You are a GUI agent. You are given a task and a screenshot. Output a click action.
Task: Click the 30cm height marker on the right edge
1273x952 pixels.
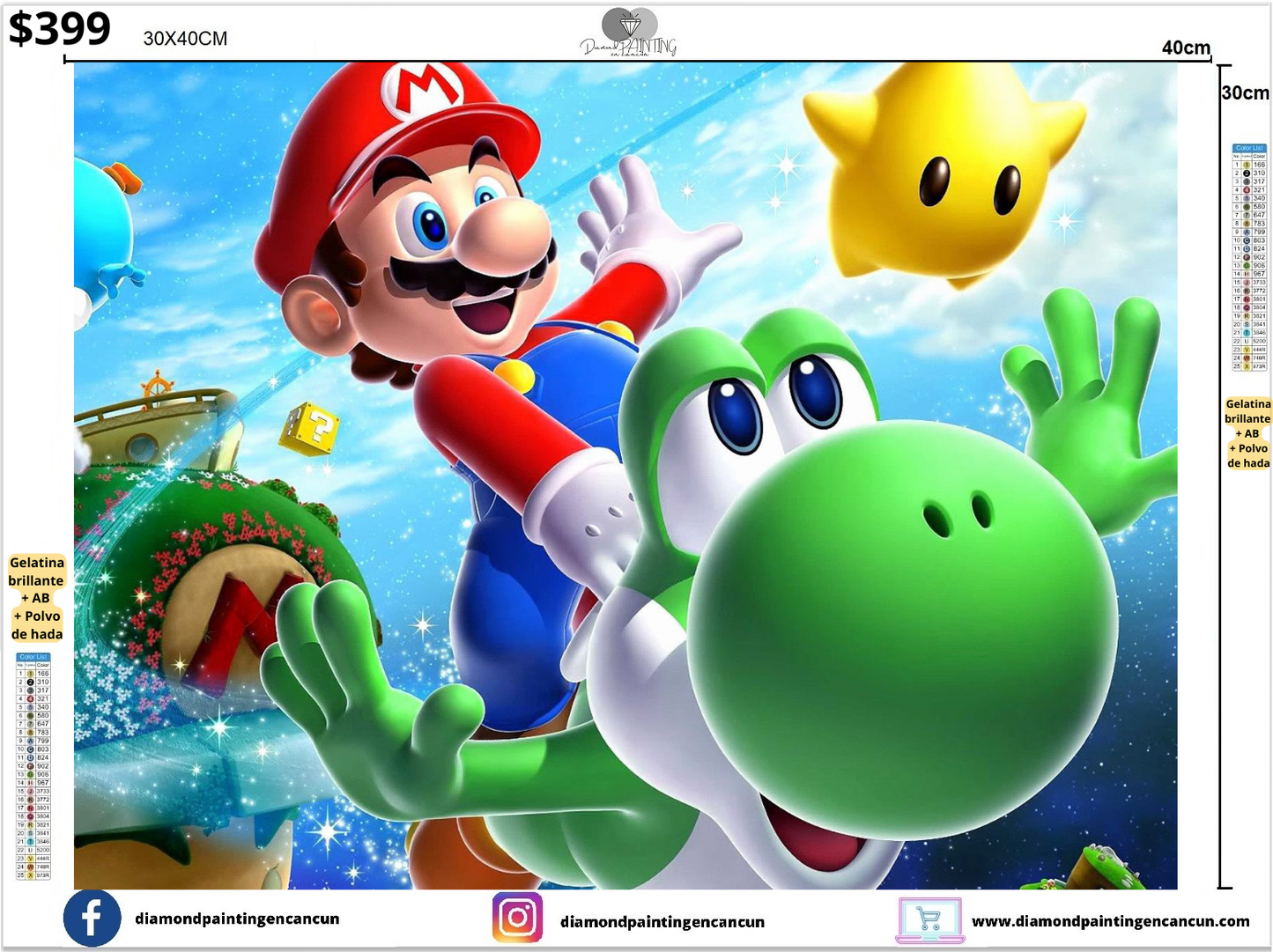[1246, 92]
